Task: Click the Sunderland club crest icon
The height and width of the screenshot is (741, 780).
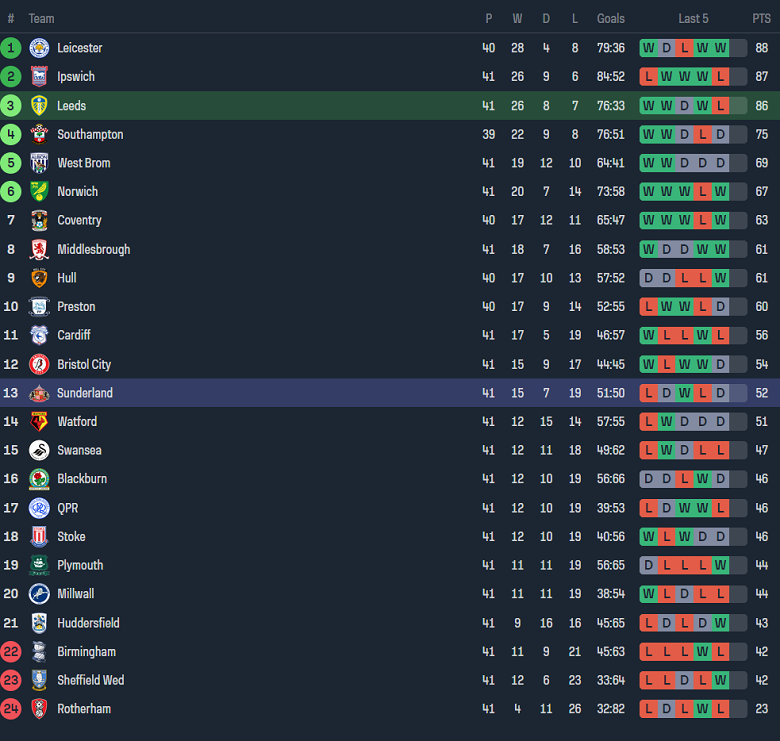Action: (x=39, y=393)
